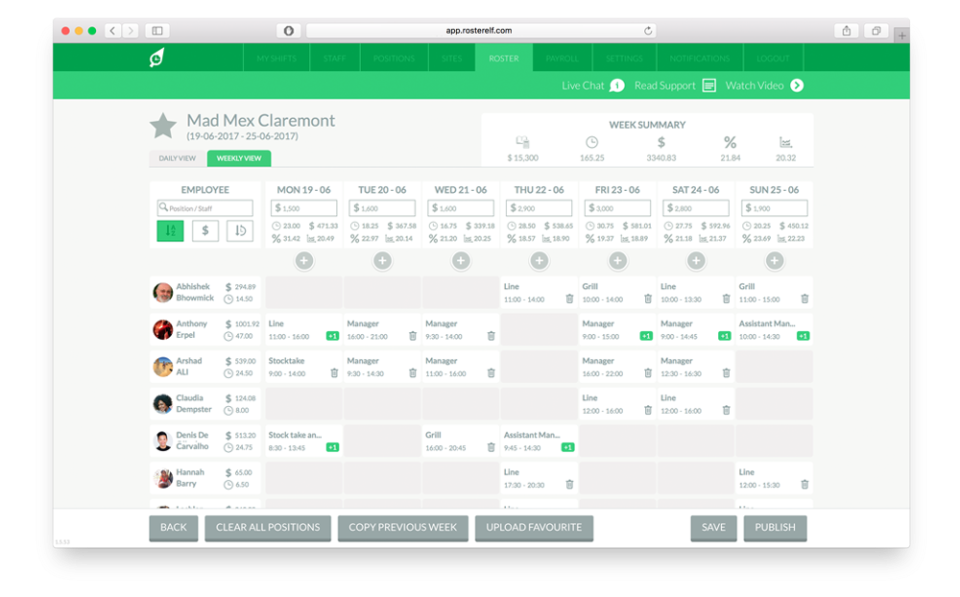Add a shift under Thursday 22-06
The image size is (960, 597).
(x=538, y=260)
